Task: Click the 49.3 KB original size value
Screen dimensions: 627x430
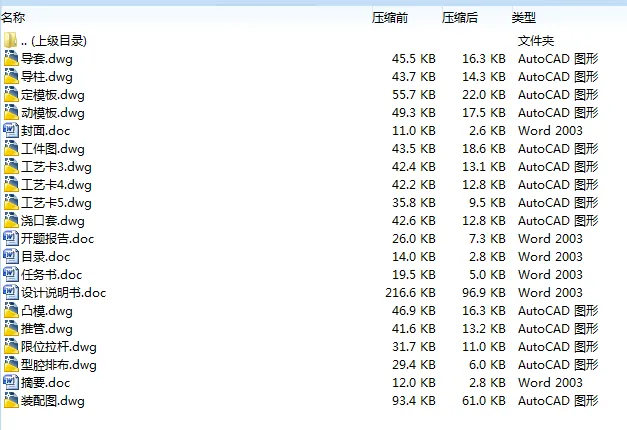Action: pyautogui.click(x=414, y=113)
